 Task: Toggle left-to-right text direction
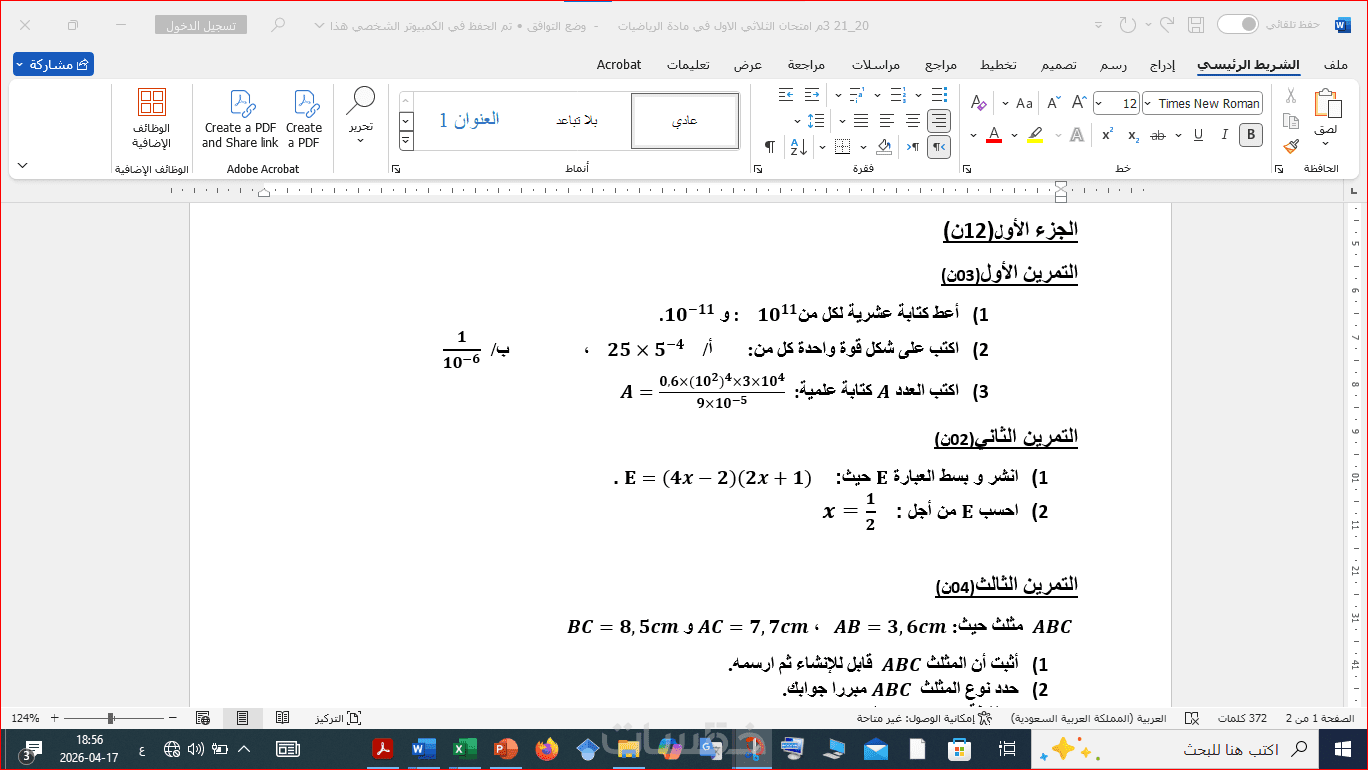913,147
